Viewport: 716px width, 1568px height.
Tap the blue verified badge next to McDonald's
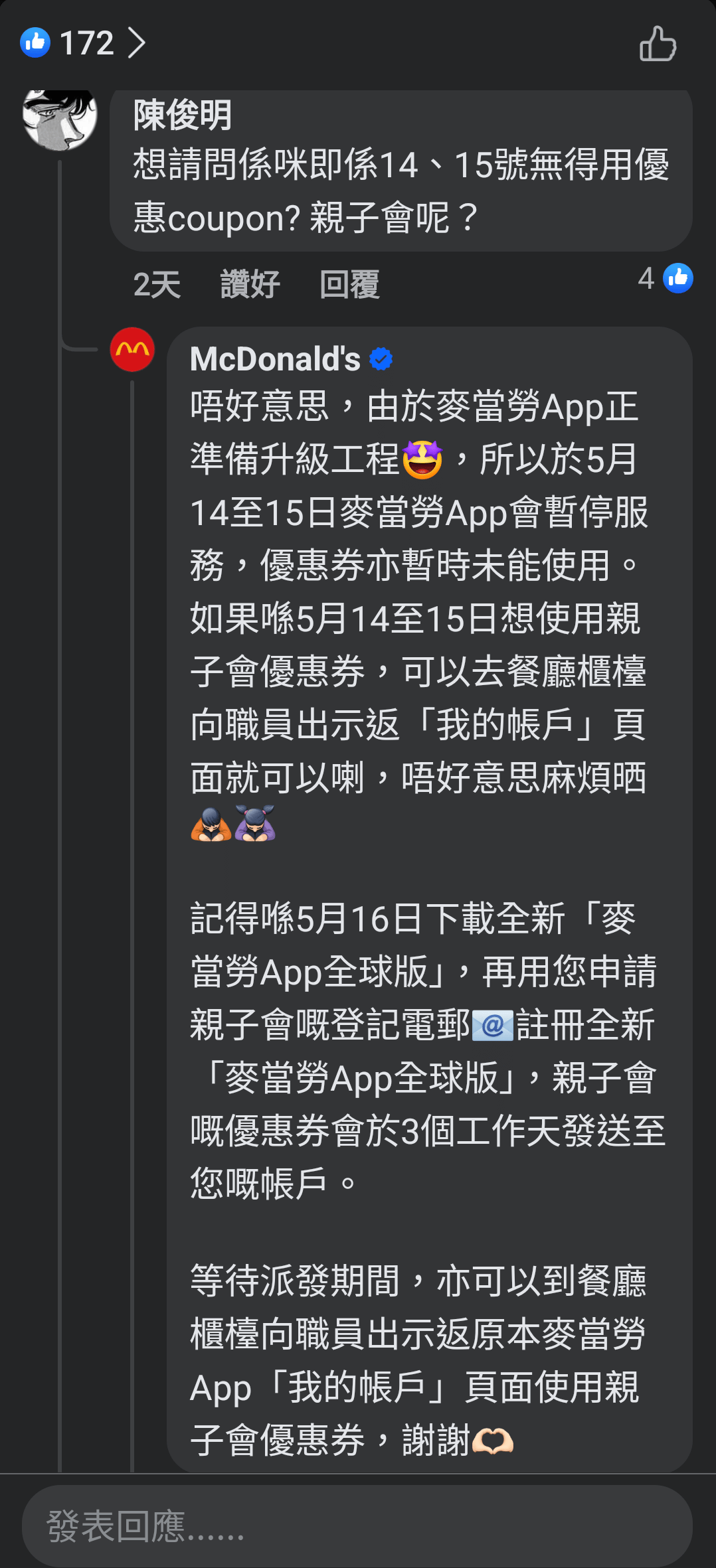pyautogui.click(x=381, y=359)
